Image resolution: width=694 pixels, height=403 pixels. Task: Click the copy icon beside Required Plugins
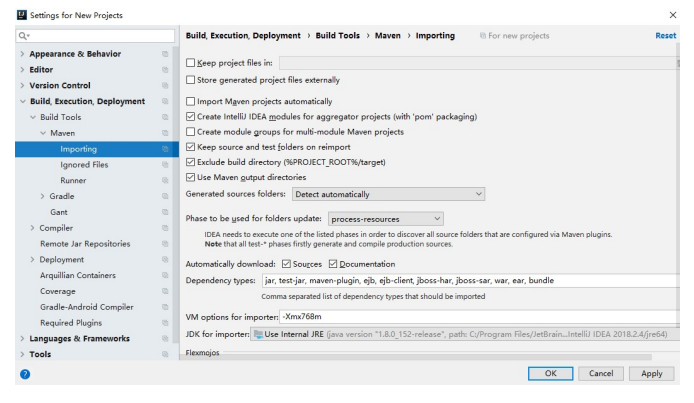point(165,323)
